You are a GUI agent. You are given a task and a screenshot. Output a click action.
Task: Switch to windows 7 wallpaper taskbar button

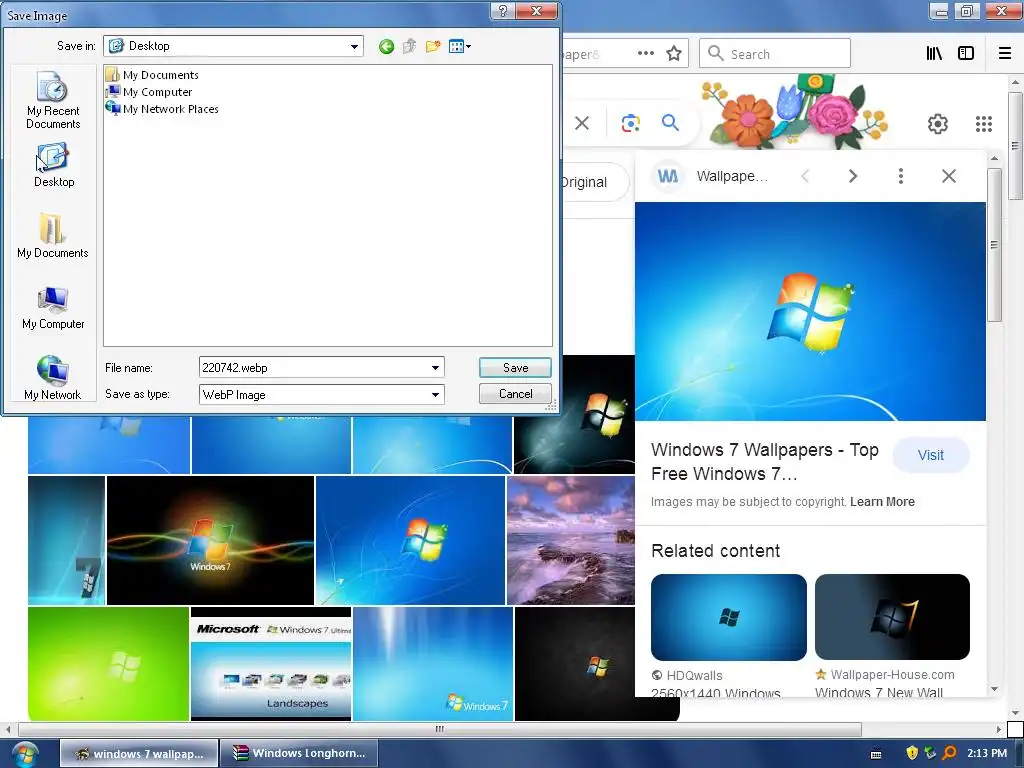point(139,754)
